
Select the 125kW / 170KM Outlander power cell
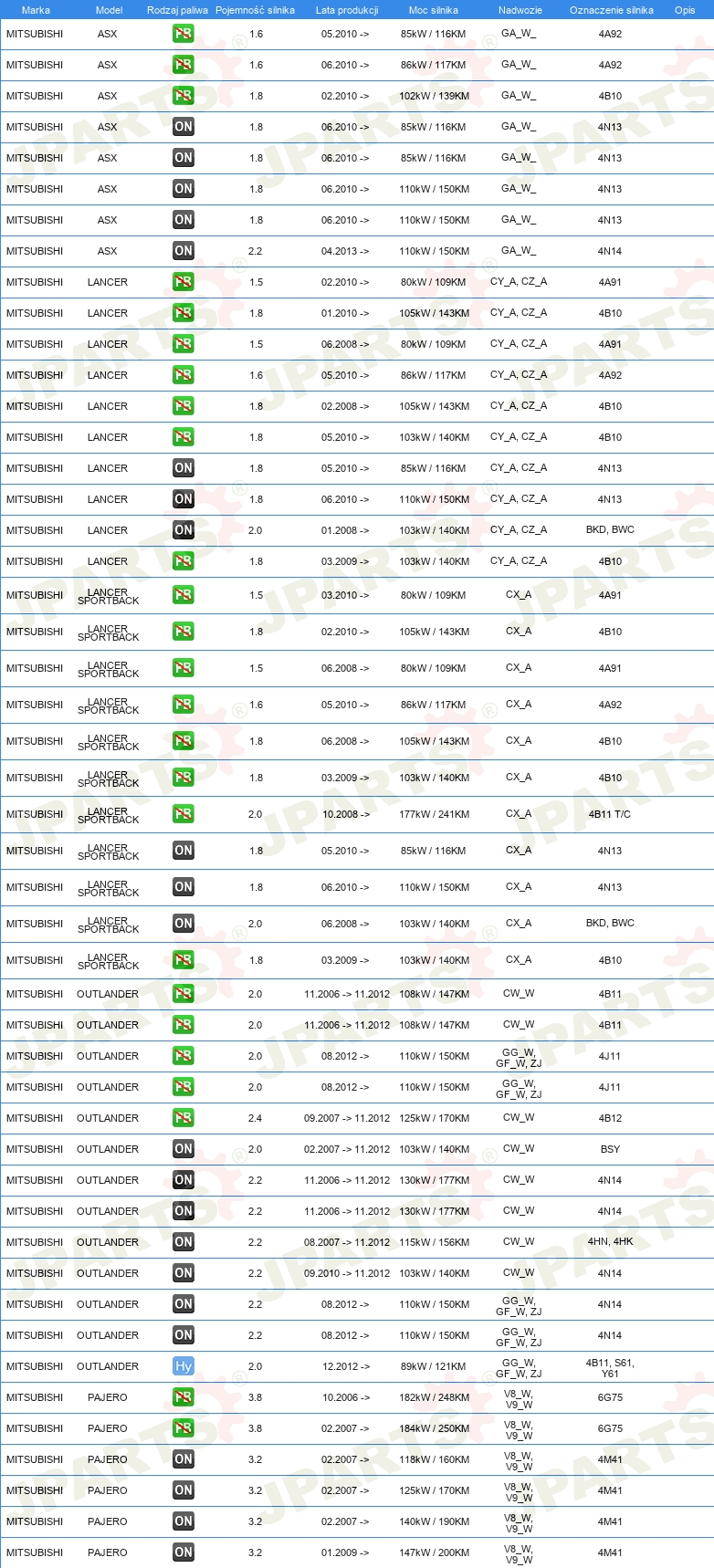(x=435, y=1118)
